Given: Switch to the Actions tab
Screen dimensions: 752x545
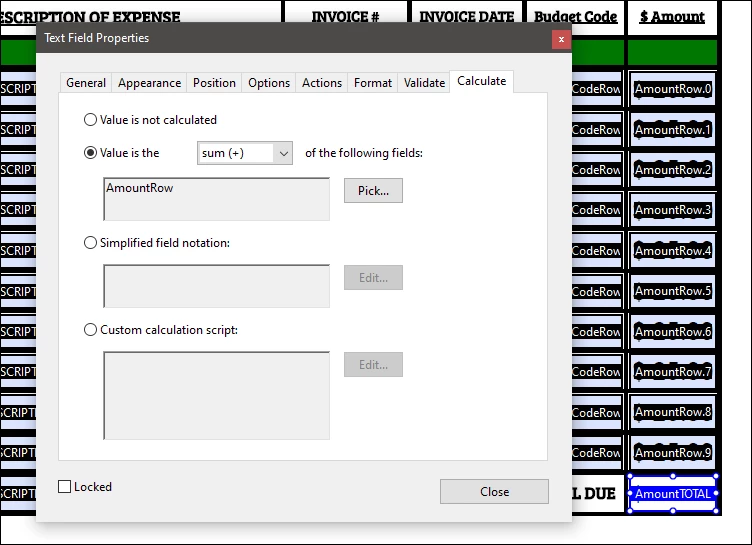Looking at the screenshot, I should [x=322, y=83].
